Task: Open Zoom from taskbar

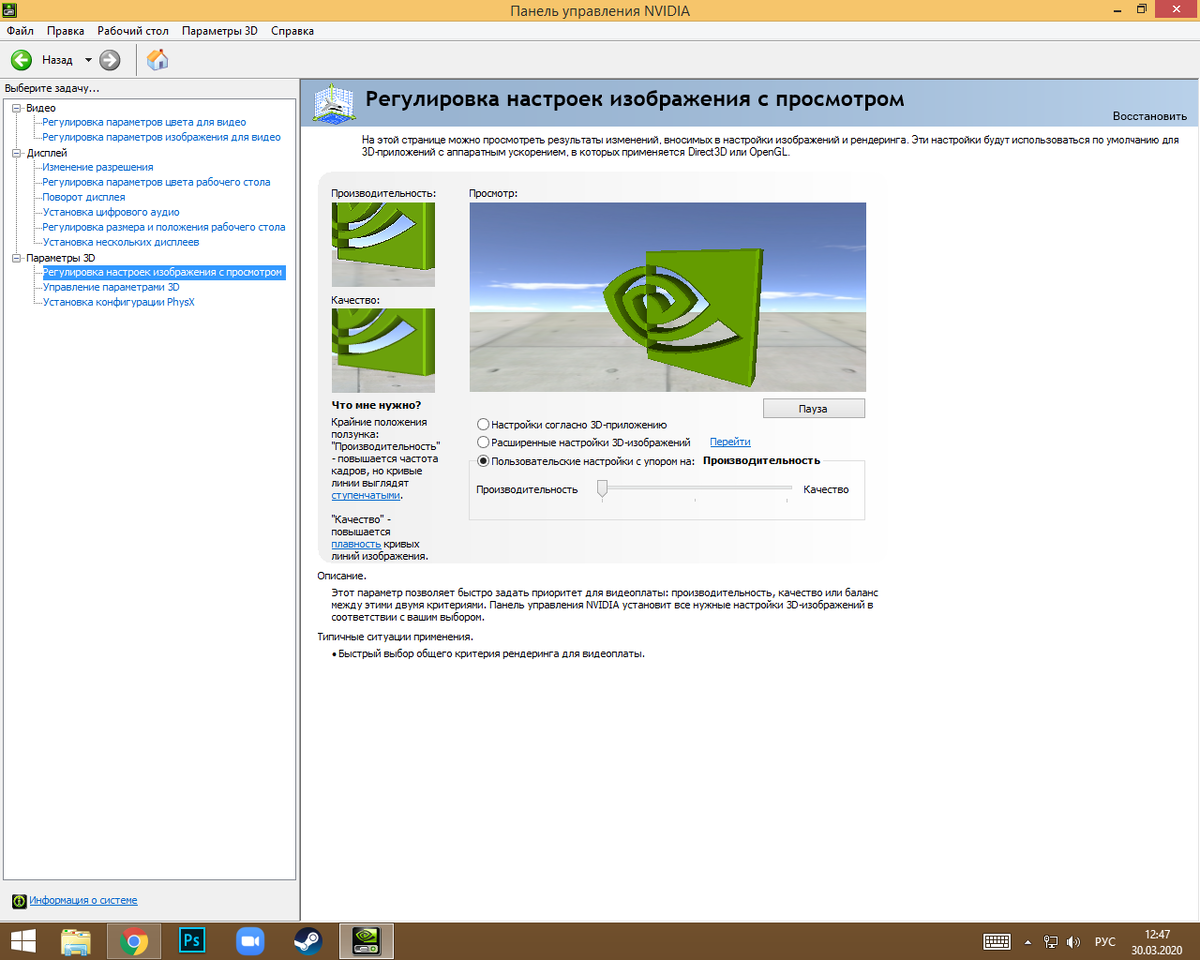Action: 249,941
